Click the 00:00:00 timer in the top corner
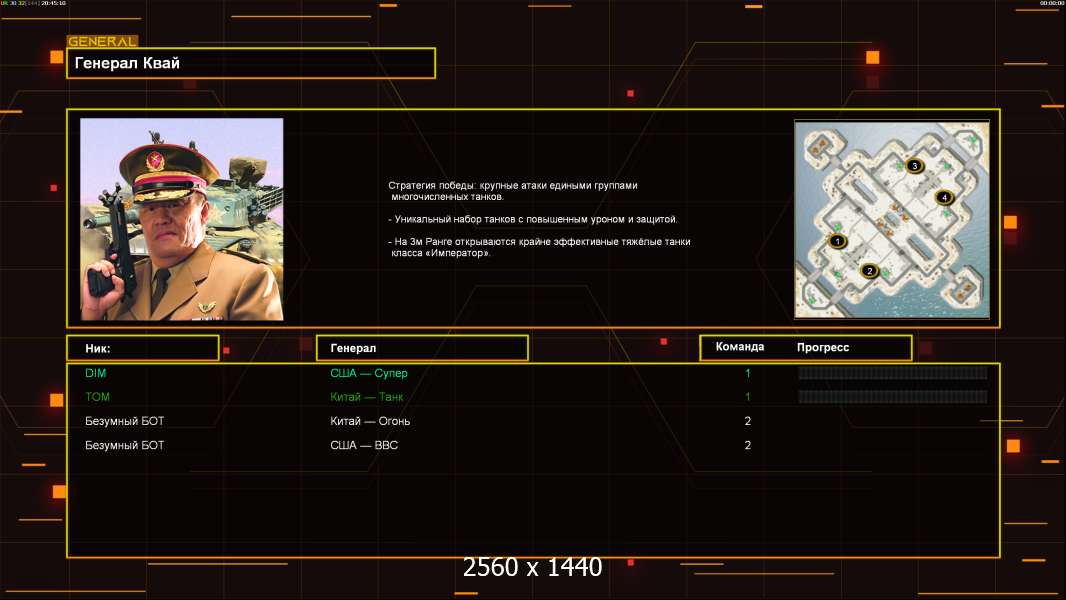The image size is (1066, 600). tap(1051, 4)
